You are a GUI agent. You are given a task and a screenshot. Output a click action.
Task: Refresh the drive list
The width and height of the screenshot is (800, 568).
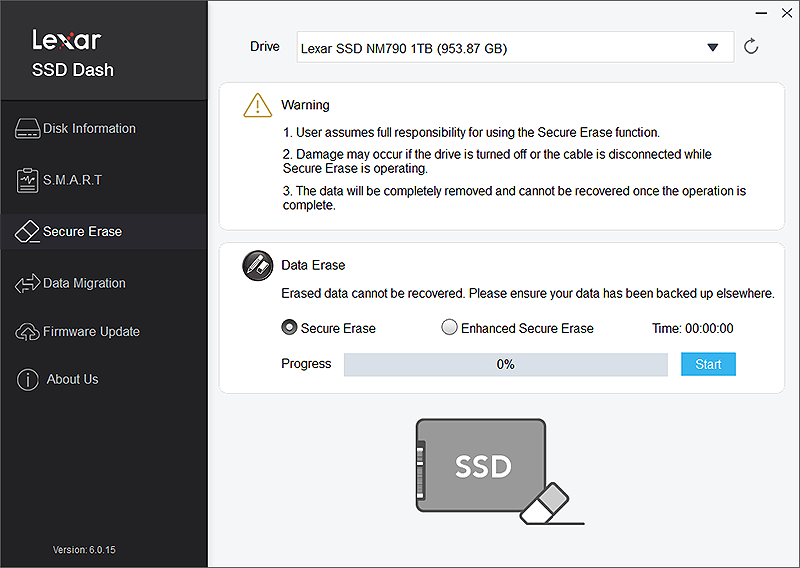(751, 47)
